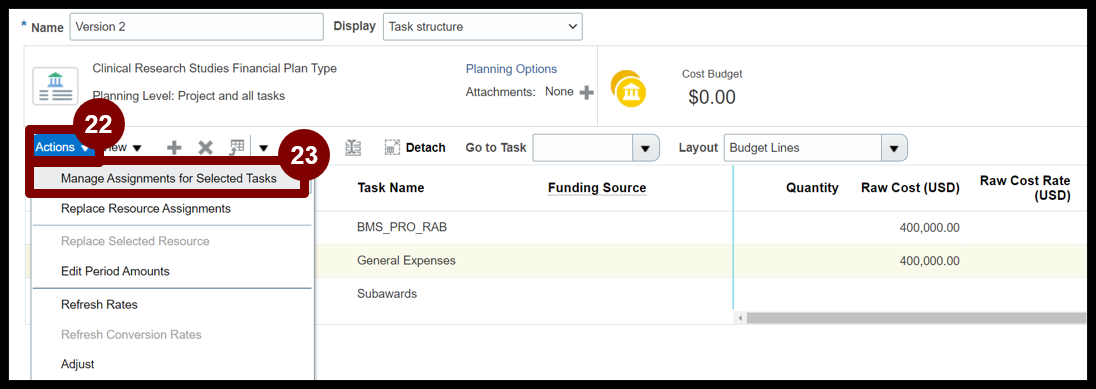The height and width of the screenshot is (389, 1096).
Task: Open the Planning Options link
Action: tap(511, 69)
